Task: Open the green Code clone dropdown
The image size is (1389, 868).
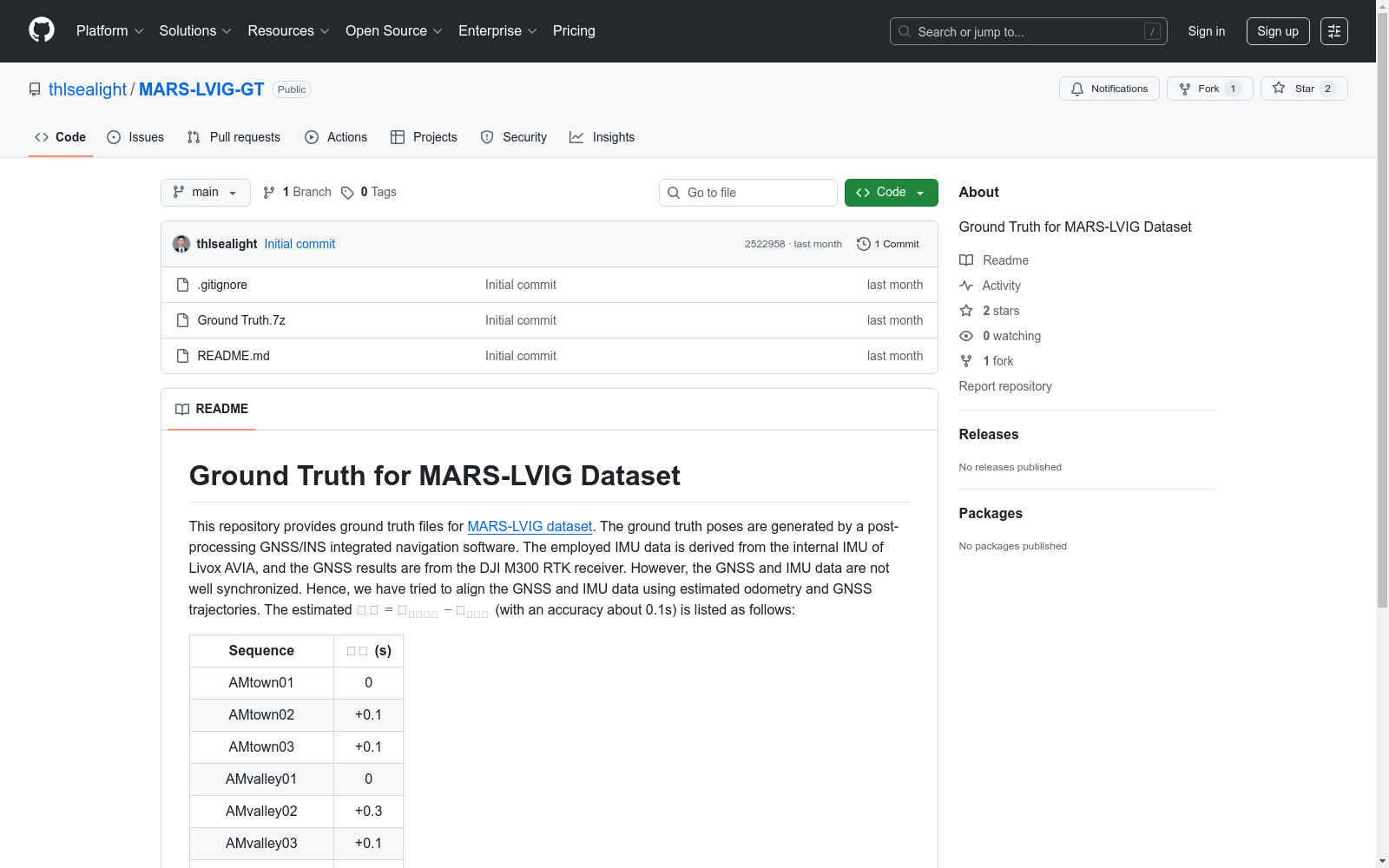Action: coord(891,193)
